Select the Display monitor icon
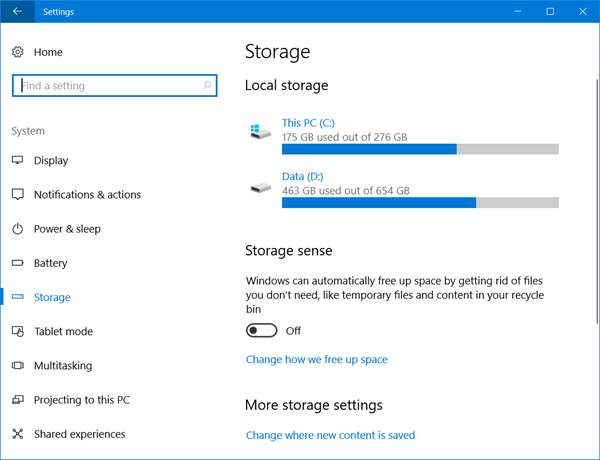 (x=18, y=160)
